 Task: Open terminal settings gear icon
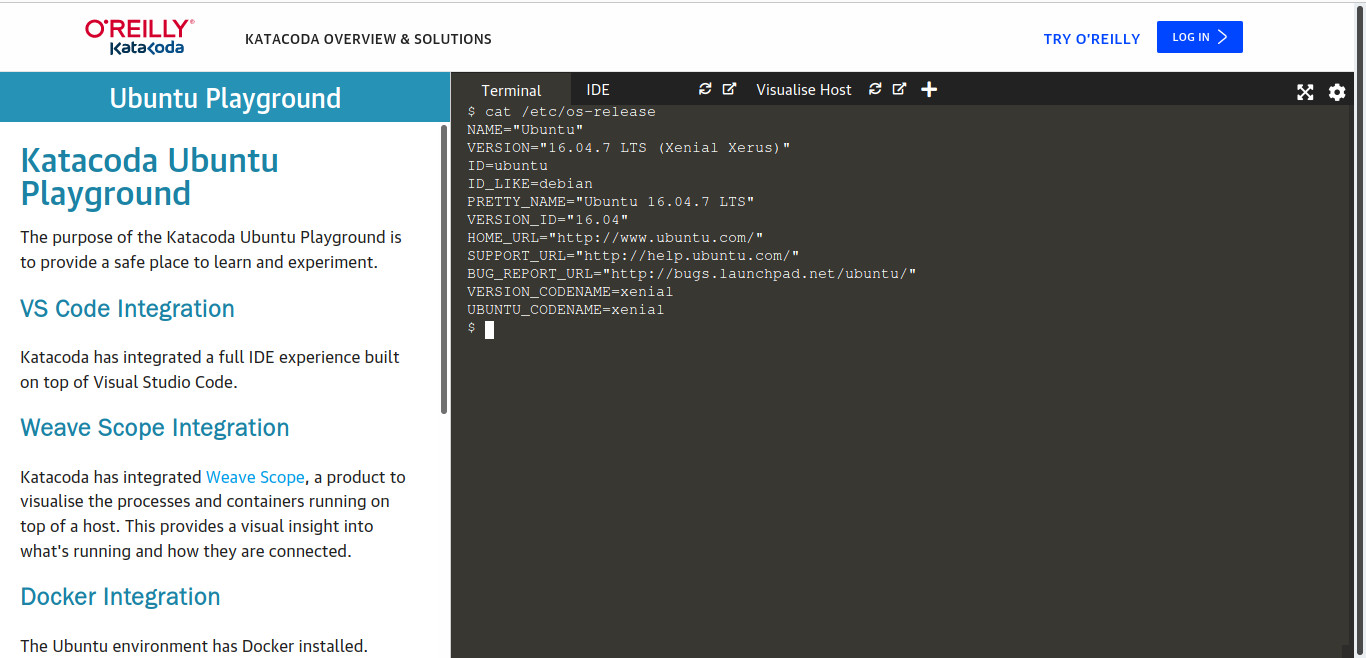(1337, 92)
